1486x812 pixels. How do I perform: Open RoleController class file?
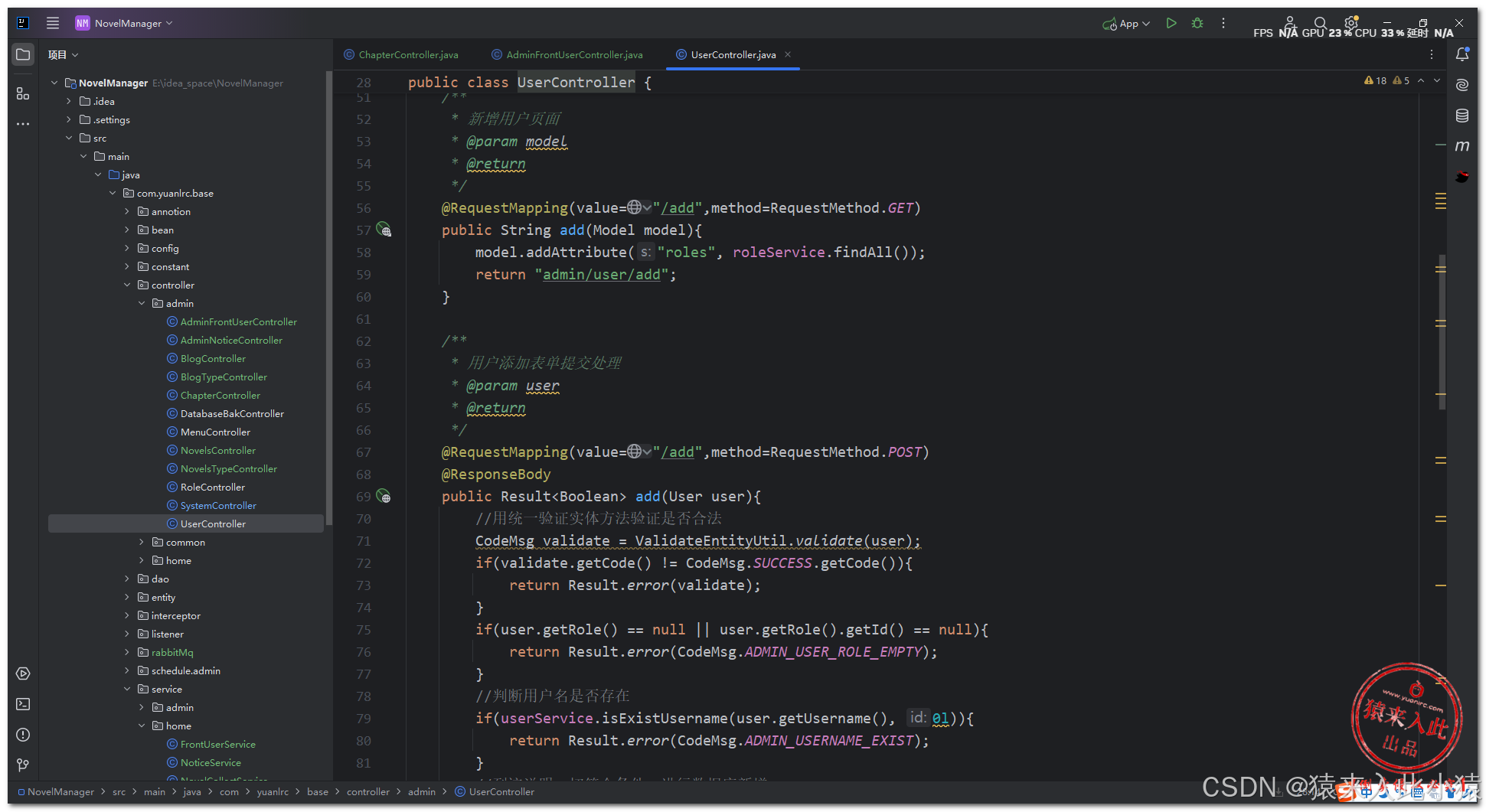213,487
